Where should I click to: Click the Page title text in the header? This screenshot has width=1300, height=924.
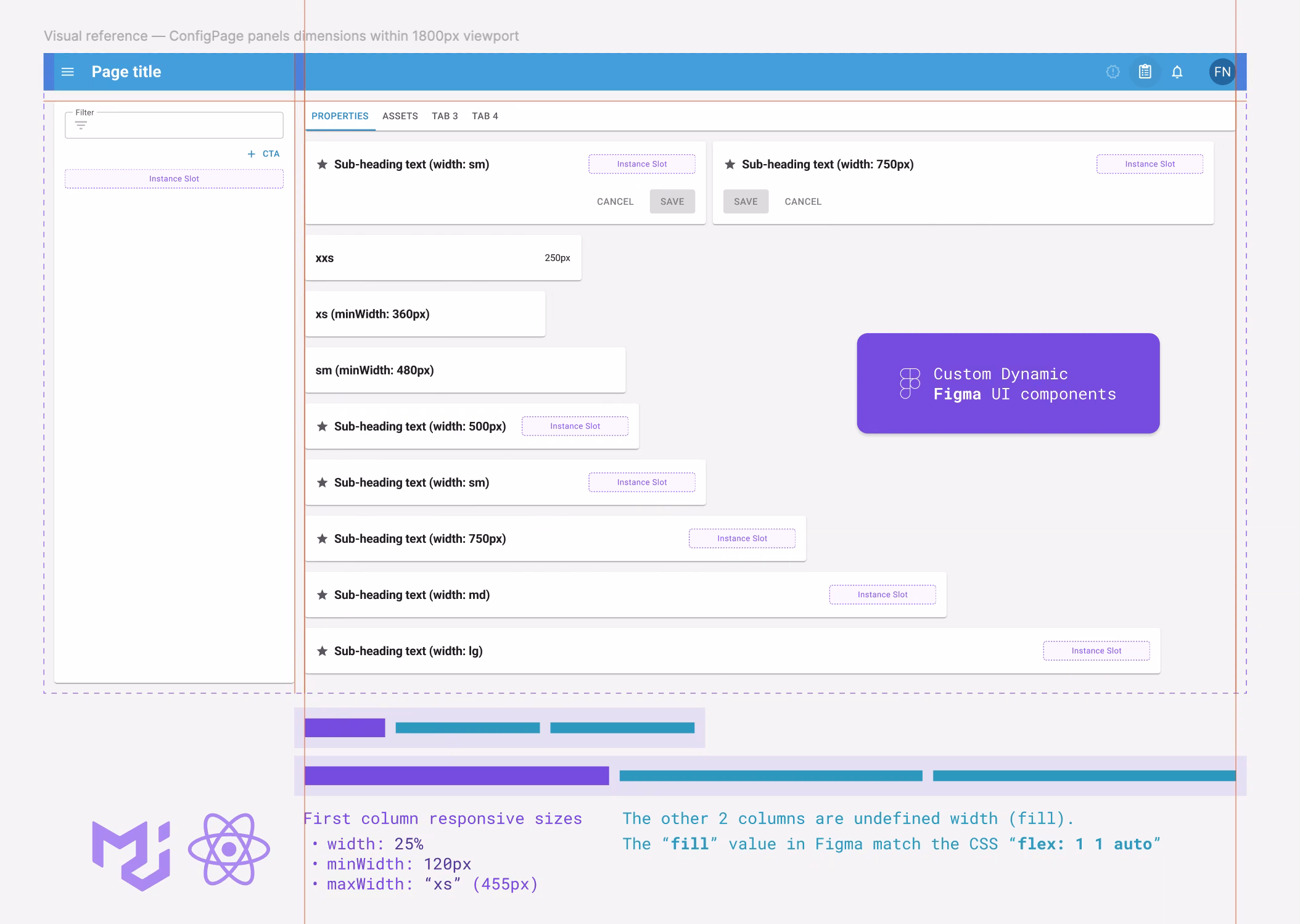click(126, 72)
